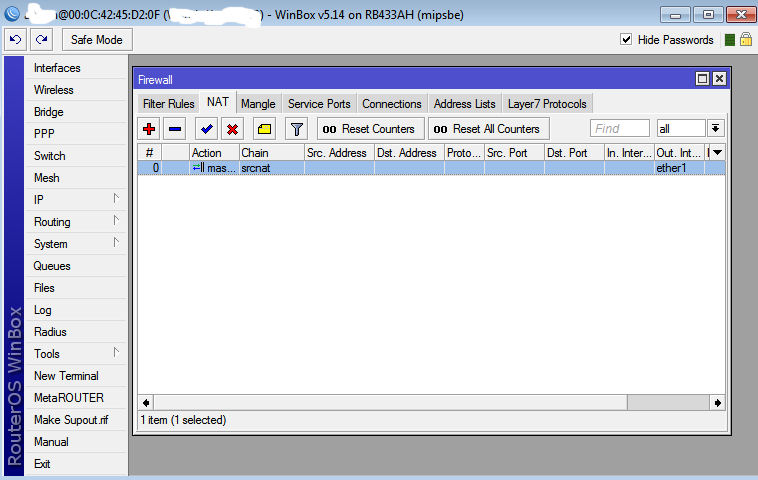
Task: Click the Undo arrow in main toolbar
Action: point(15,40)
